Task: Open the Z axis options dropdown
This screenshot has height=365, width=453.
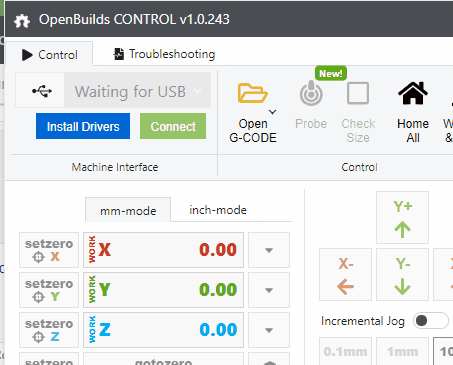Action: pos(269,330)
